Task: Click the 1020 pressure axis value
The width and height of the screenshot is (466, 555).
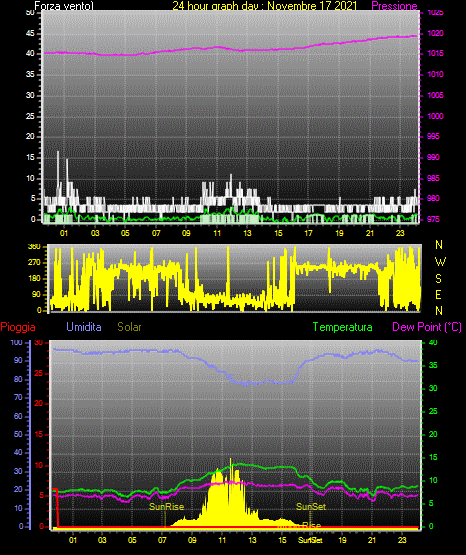Action: point(435,33)
